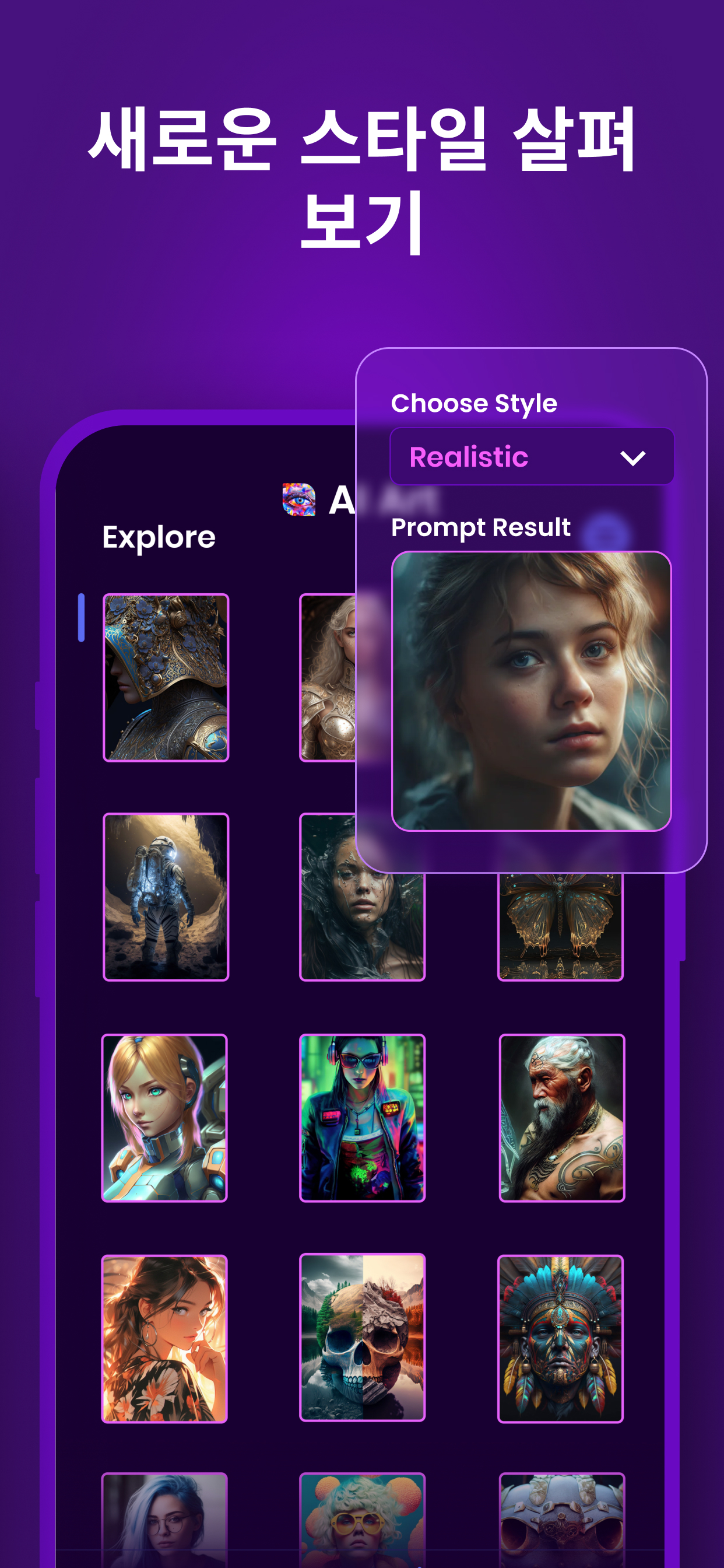Viewport: 724px width, 1568px height.
Task: Open the Realistic style dropdown
Action: 531,457
